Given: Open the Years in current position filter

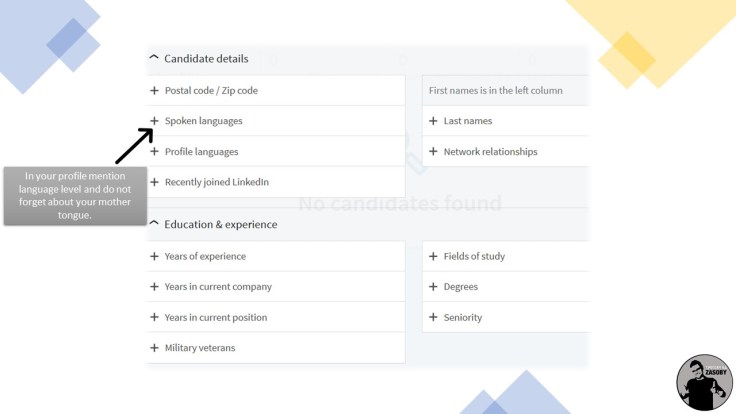Looking at the screenshot, I should click(217, 317).
